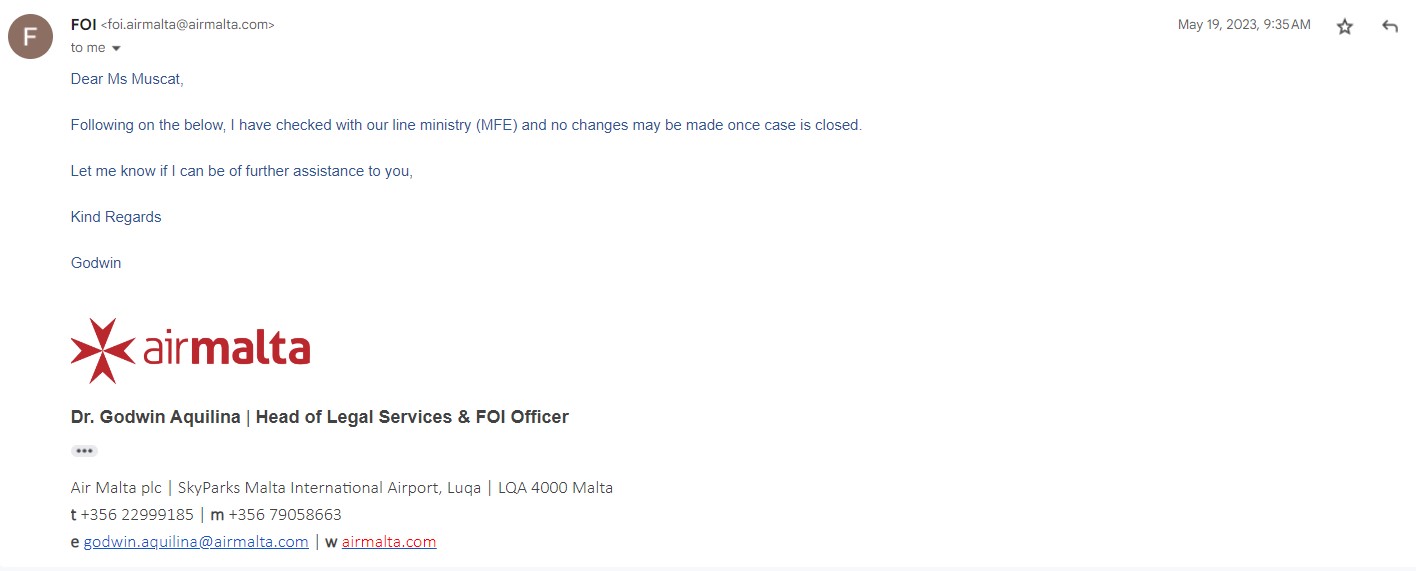Click the "to me" recipient text

click(x=88, y=48)
